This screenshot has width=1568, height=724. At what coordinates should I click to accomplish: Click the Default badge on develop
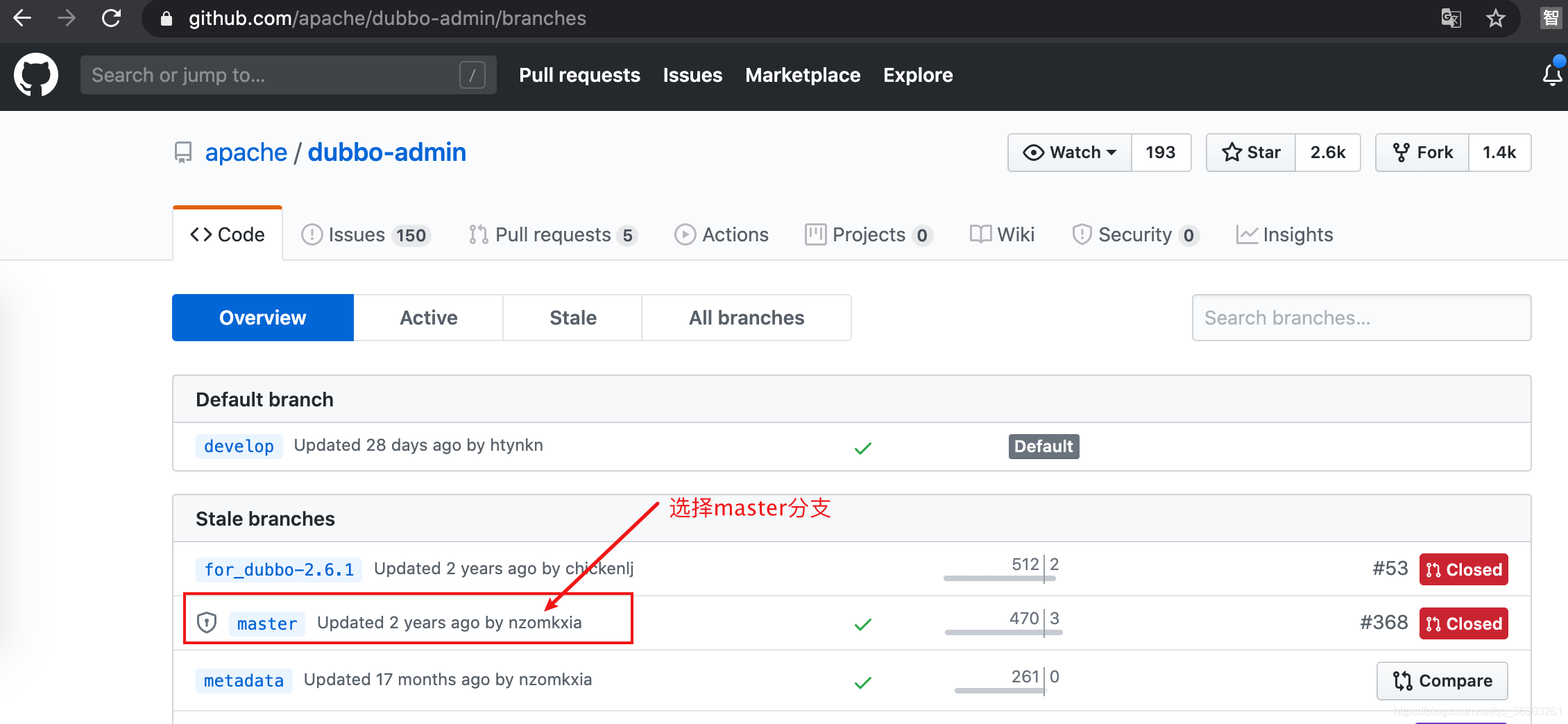coord(1044,446)
